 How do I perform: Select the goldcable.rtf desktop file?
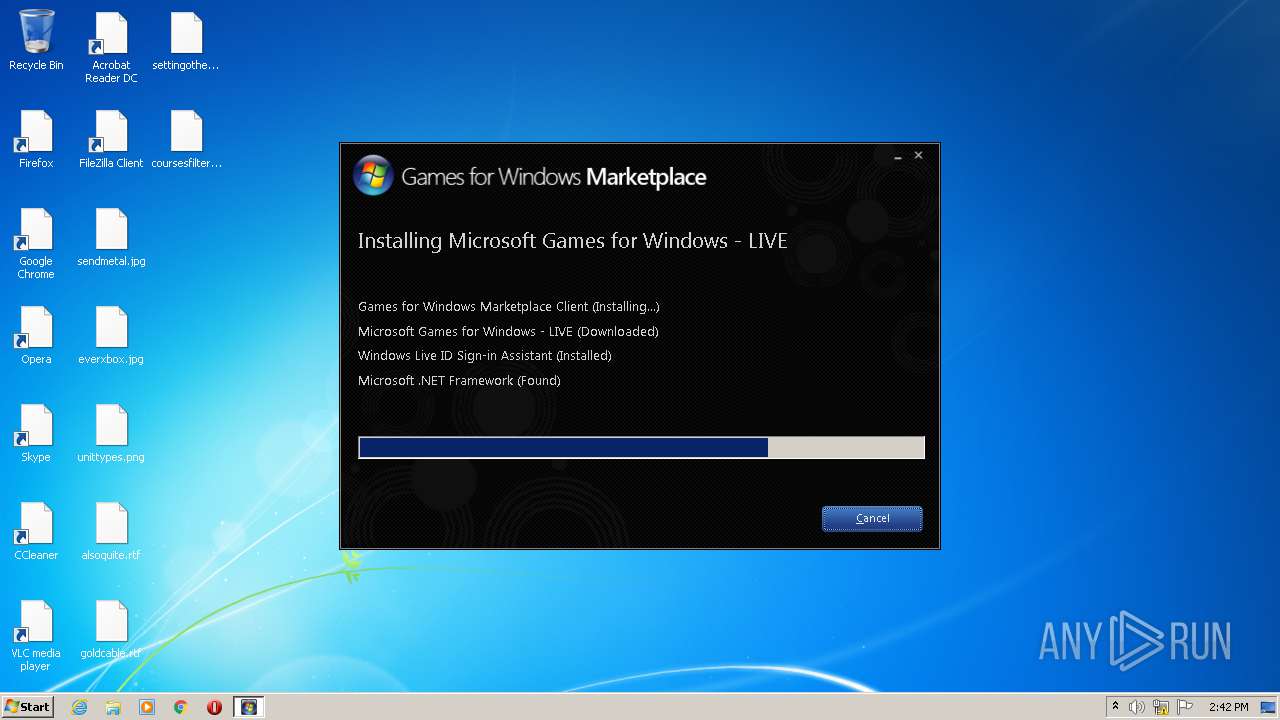[x=111, y=629]
